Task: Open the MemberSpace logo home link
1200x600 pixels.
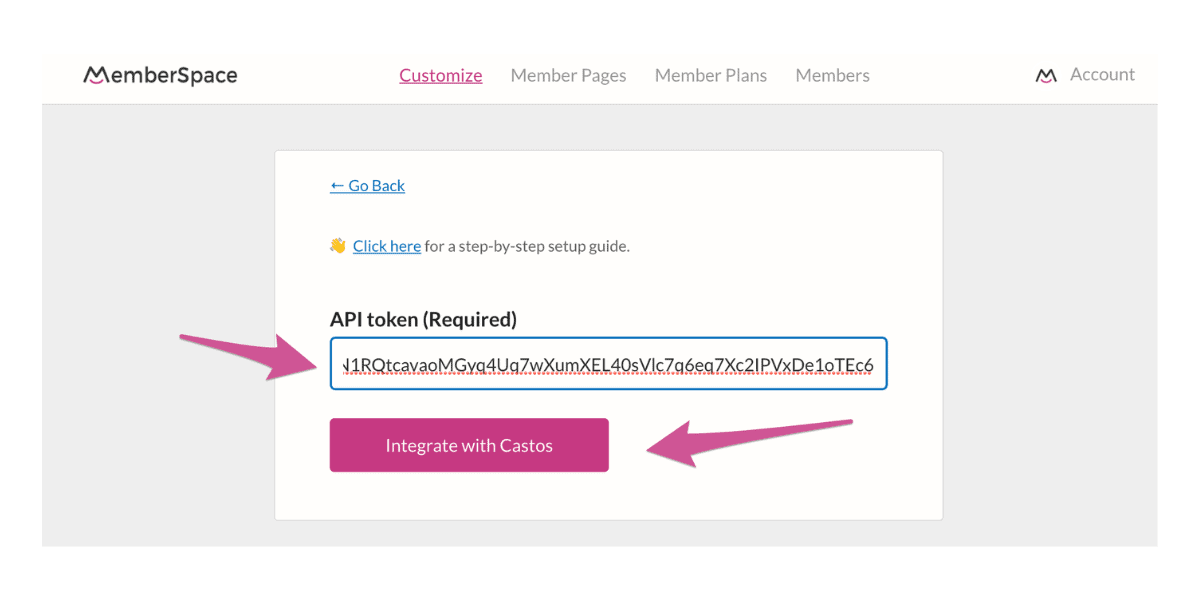Action: click(160, 75)
